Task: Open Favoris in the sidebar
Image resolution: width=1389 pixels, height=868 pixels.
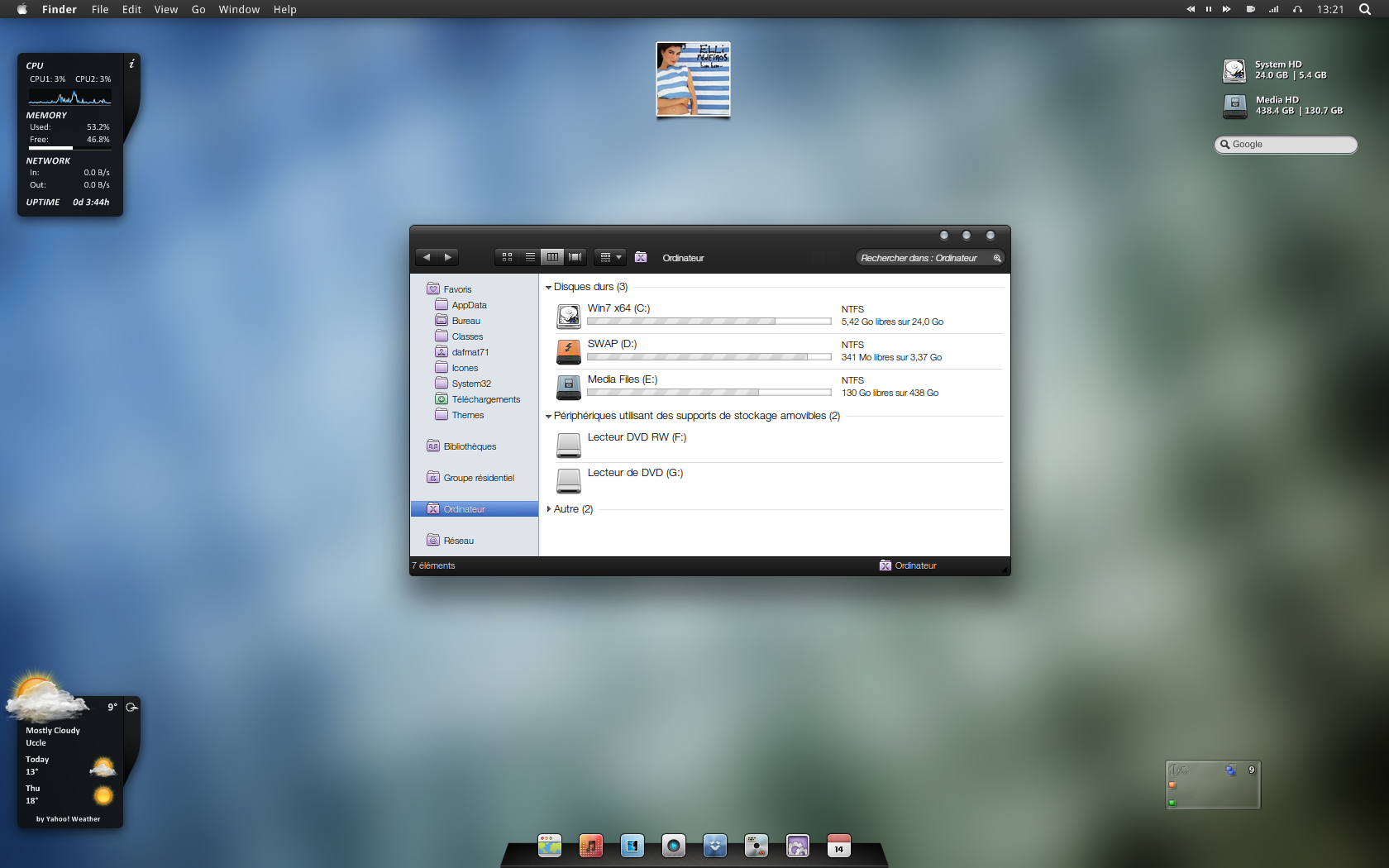Action: [449, 289]
